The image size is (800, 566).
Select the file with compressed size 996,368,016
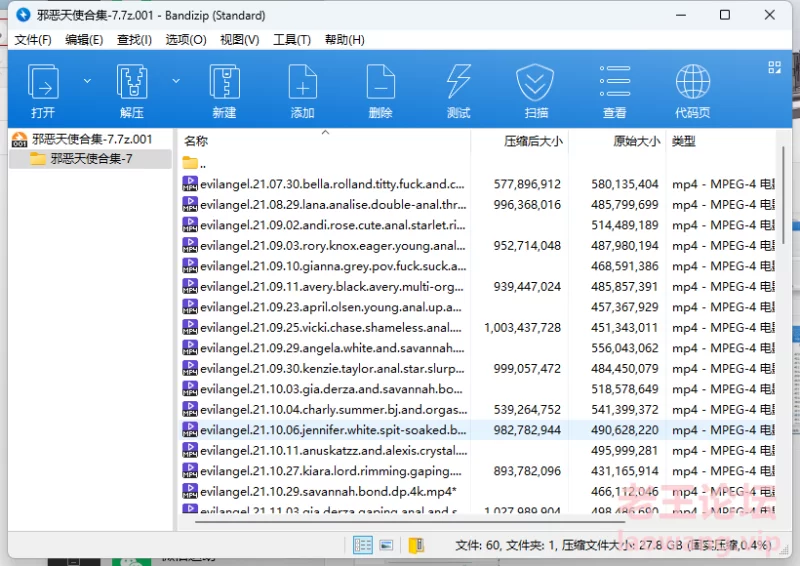click(478, 204)
